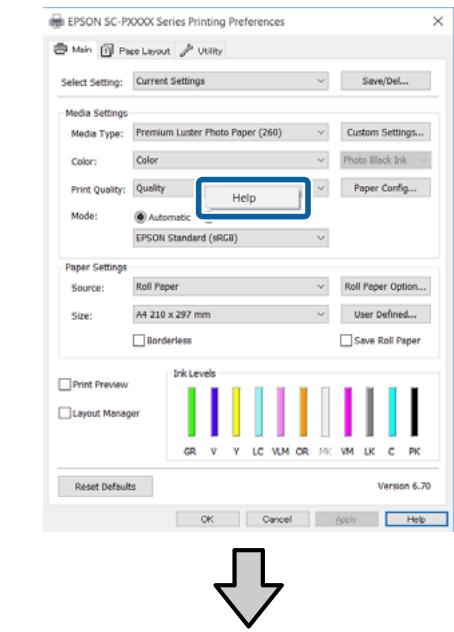
Task: Click the C cyan ink level bar
Action: pyautogui.click(x=392, y=412)
